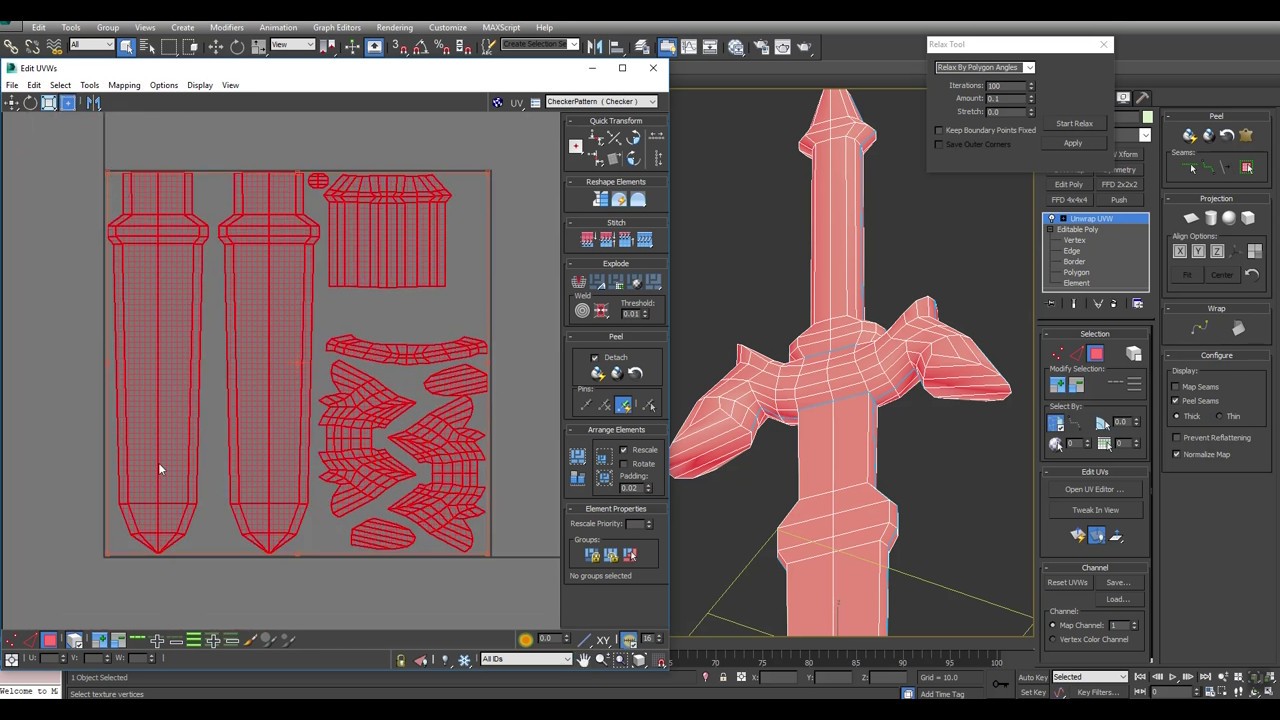Click the Weld target icon in Explode rollout
Screen dimensions: 1280x720
[x=582, y=311]
